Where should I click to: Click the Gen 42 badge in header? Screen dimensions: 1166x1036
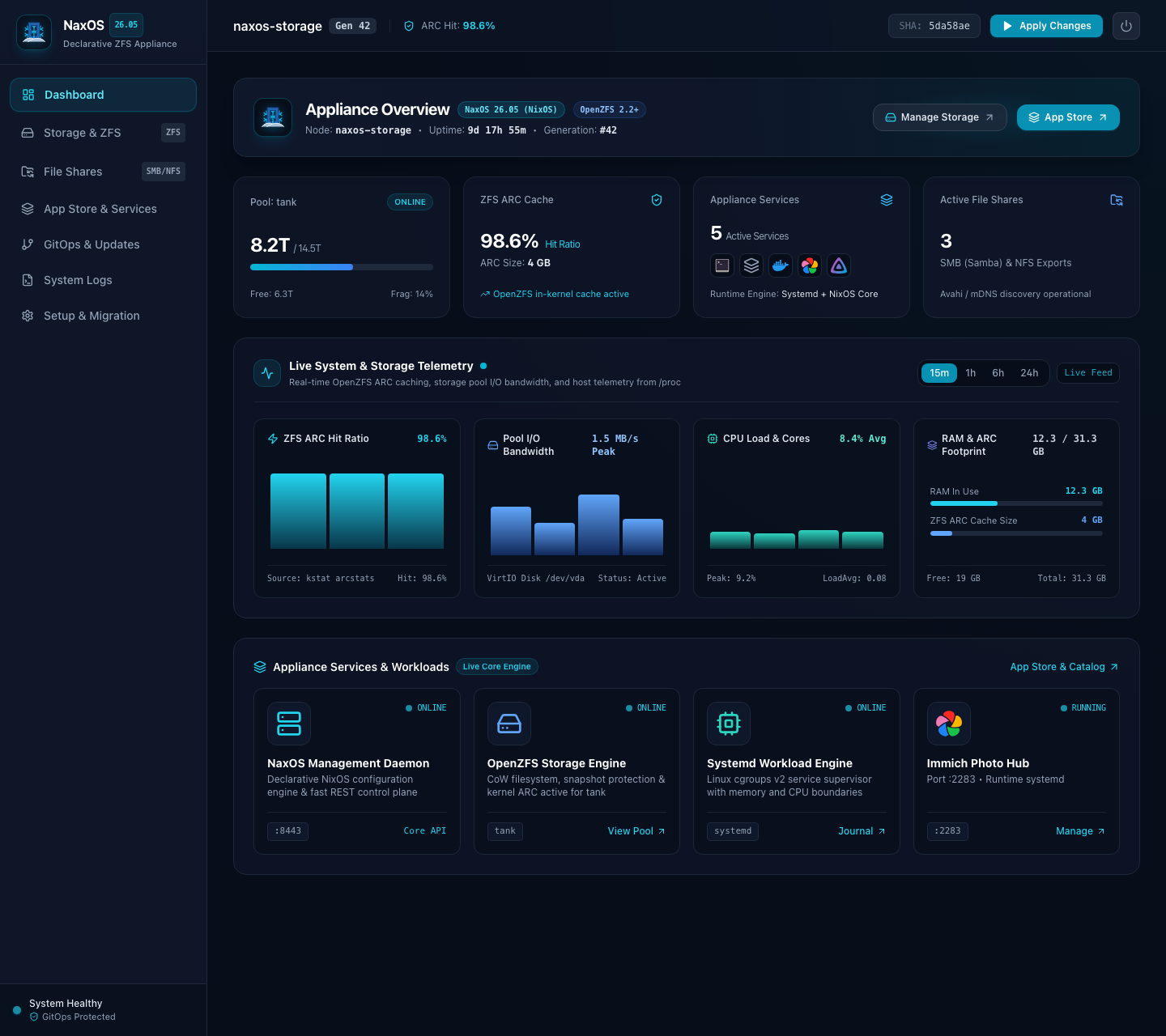coord(353,26)
